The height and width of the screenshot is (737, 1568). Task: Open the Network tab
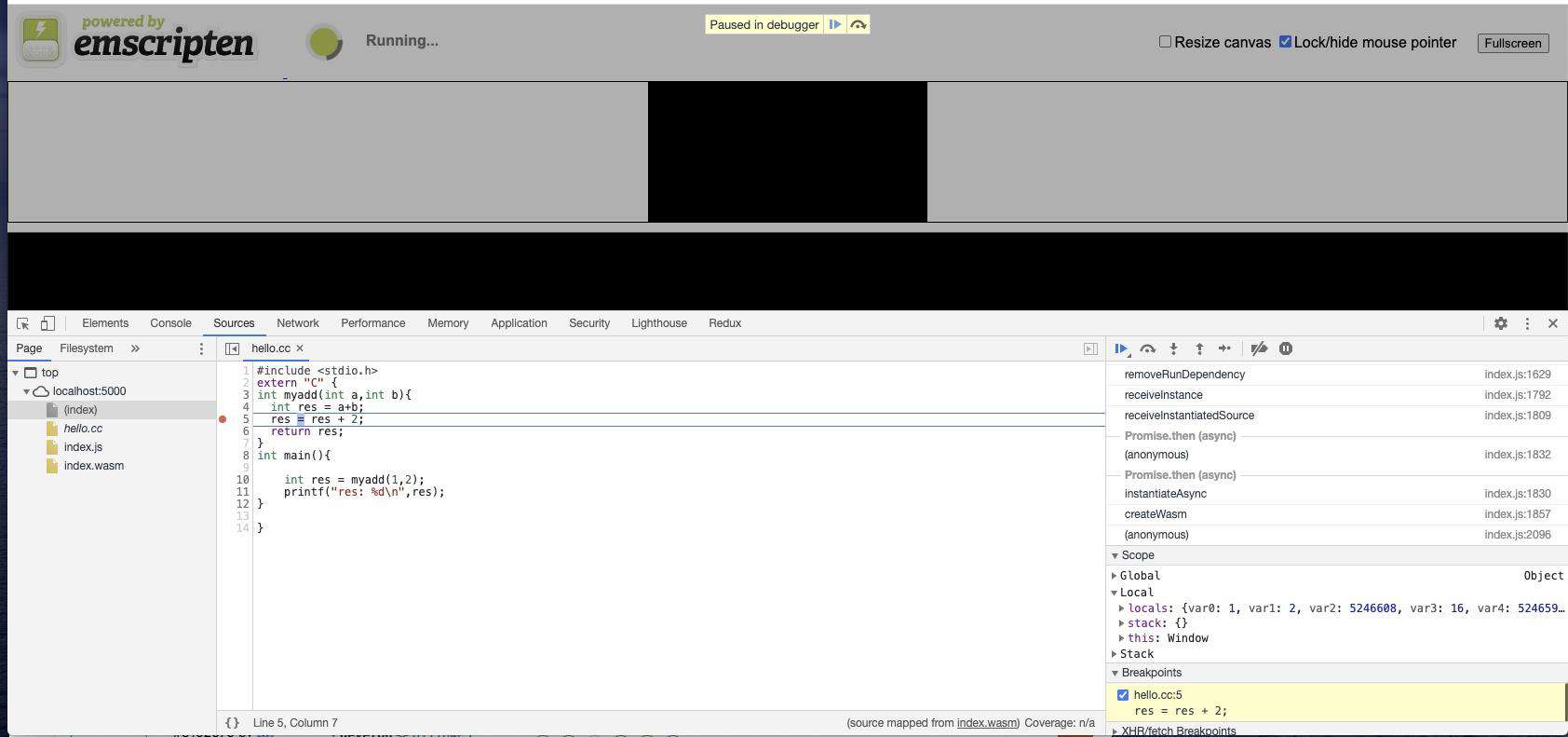click(x=298, y=323)
